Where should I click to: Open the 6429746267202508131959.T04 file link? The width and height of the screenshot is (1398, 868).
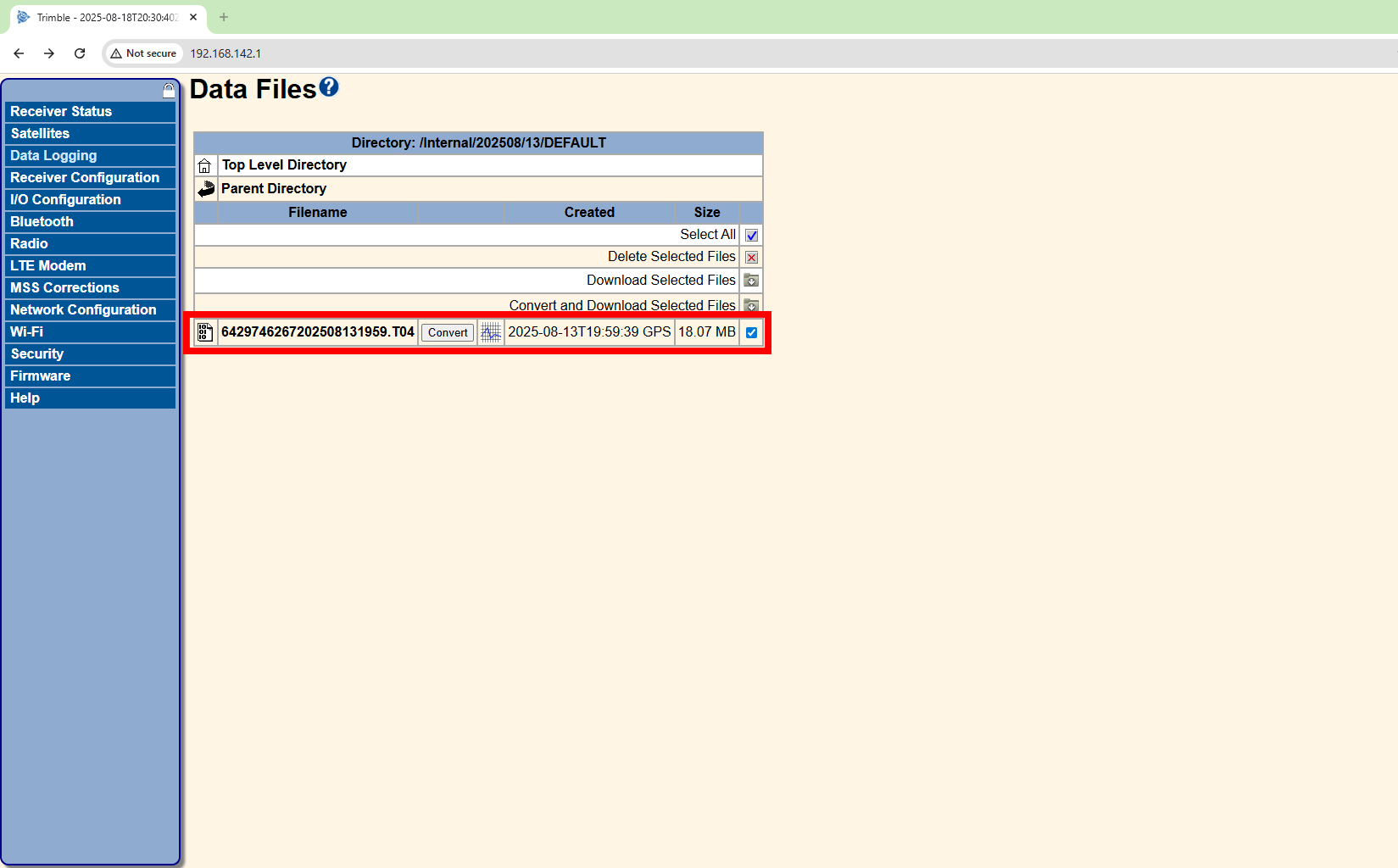317,332
